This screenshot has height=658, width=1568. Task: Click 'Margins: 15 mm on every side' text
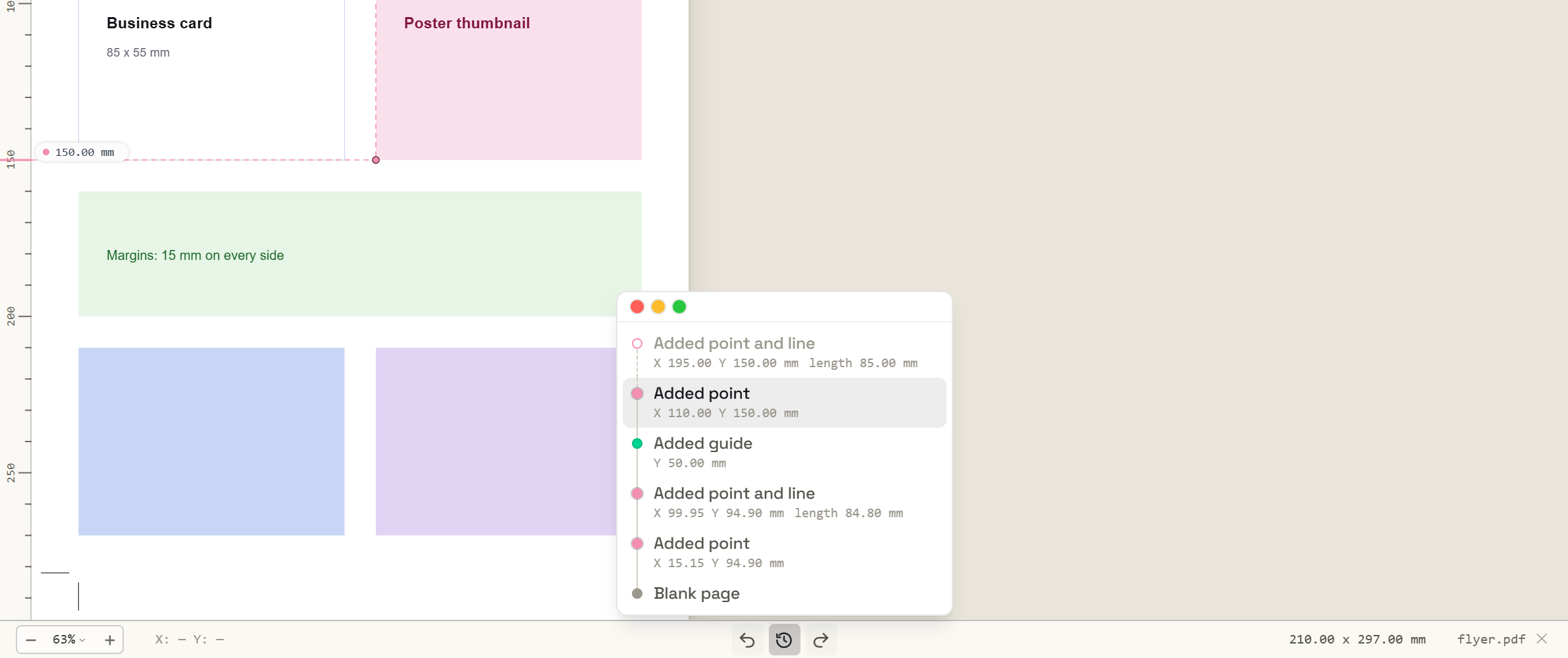pos(196,255)
